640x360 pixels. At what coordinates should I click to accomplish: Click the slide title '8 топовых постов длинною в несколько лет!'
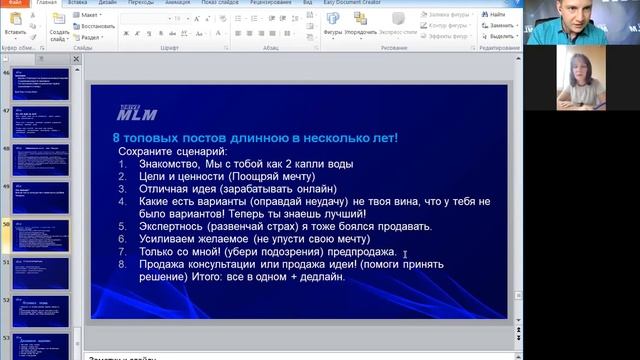coord(255,138)
